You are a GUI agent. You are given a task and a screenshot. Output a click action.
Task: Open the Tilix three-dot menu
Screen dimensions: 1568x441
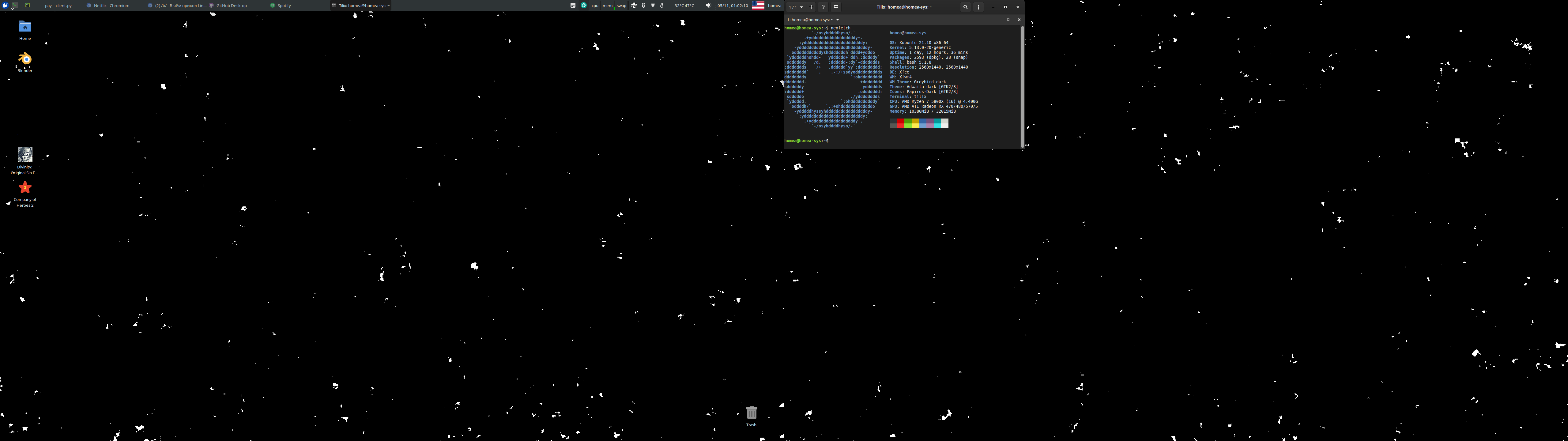click(x=979, y=7)
